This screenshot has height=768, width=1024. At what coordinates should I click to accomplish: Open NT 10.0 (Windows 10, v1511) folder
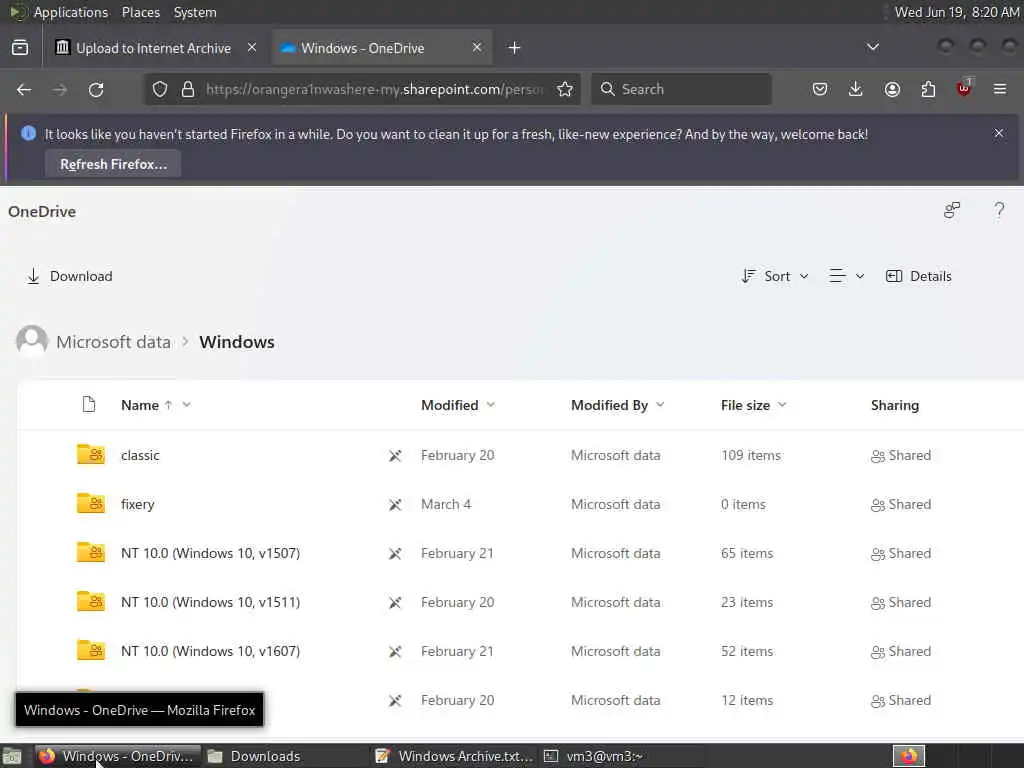click(x=210, y=602)
